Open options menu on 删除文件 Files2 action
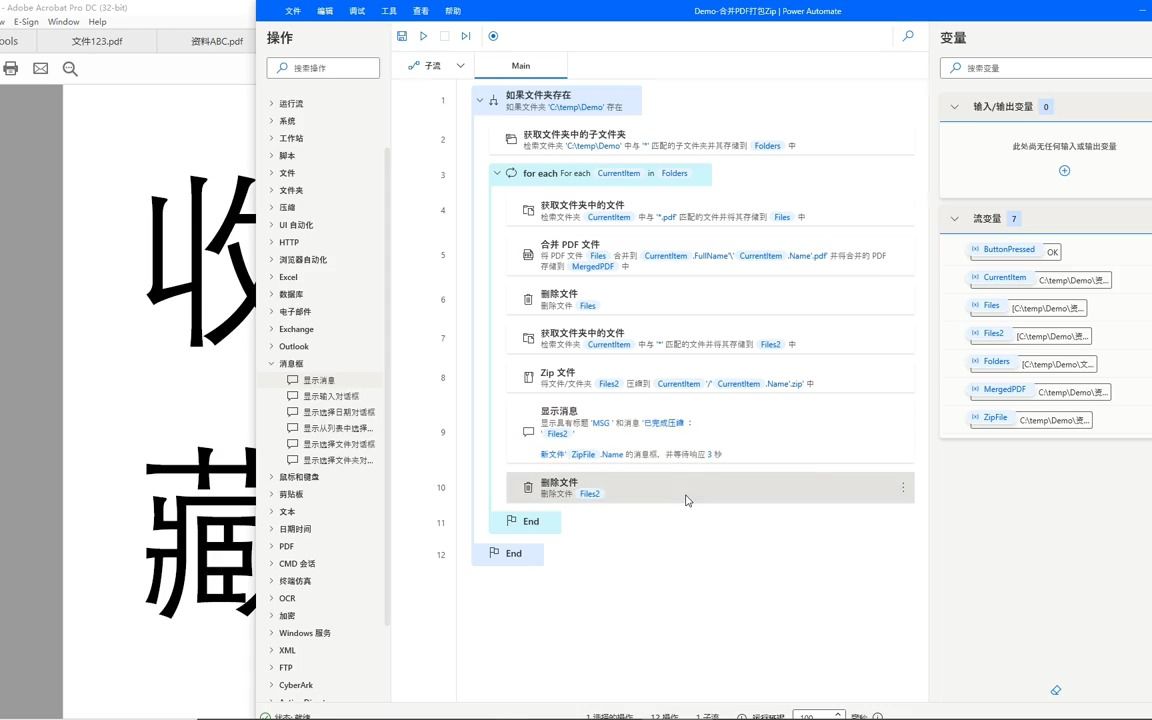The height and width of the screenshot is (720, 1152). coord(903,487)
